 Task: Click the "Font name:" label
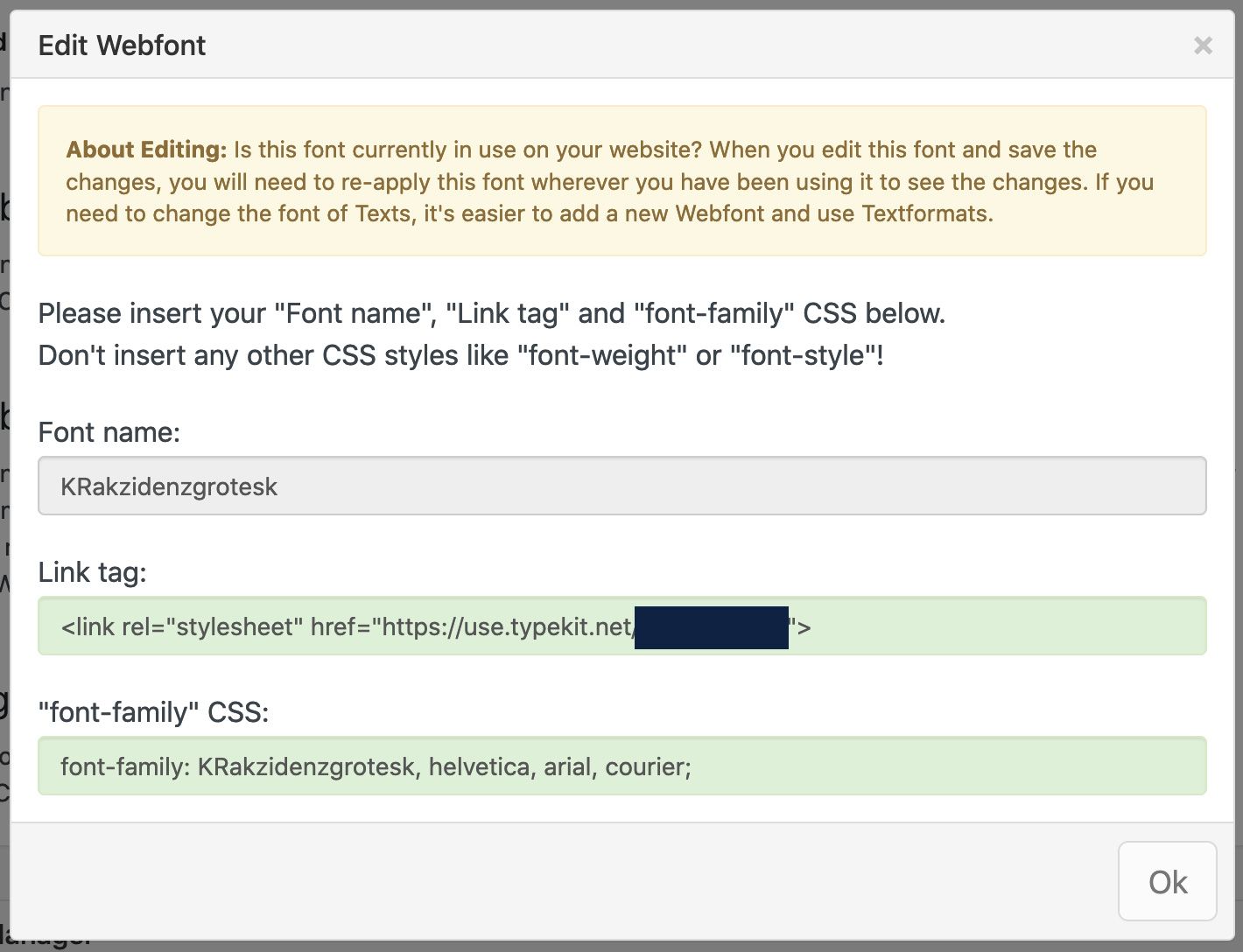tap(109, 432)
